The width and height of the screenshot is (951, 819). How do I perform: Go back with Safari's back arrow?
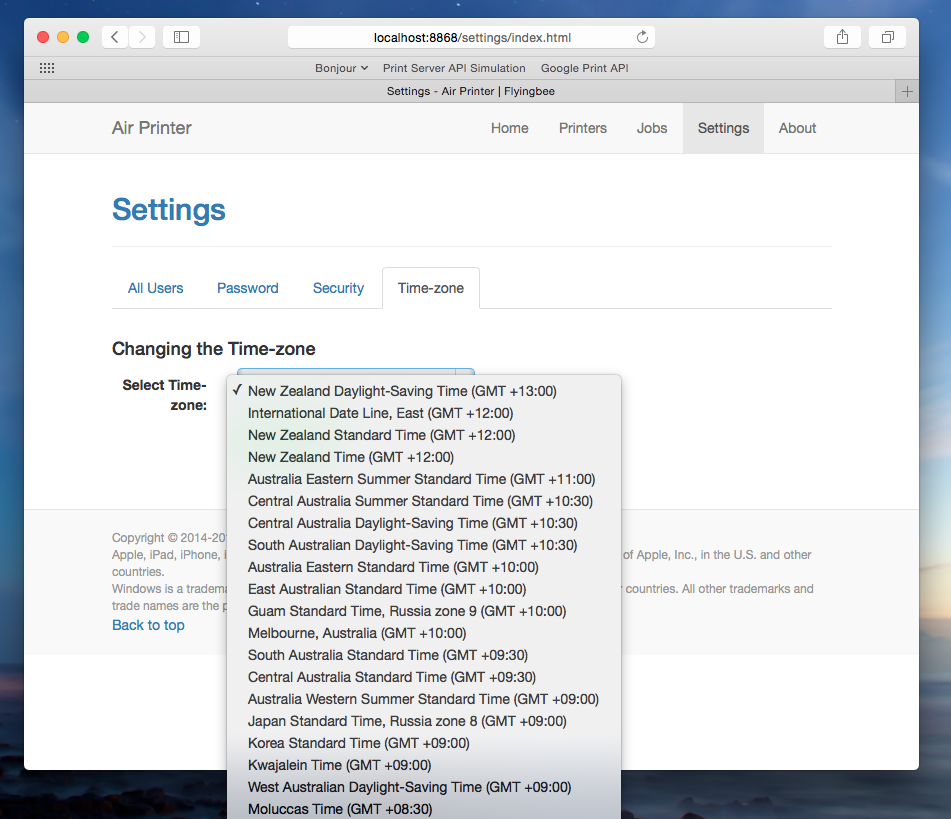[115, 37]
